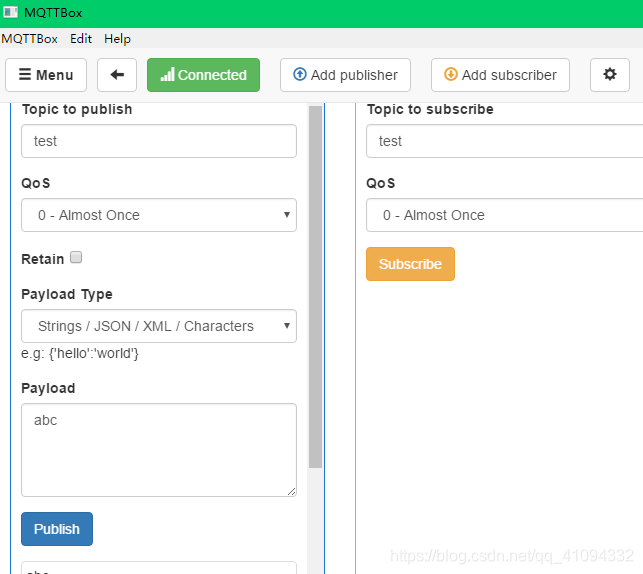Click the e.g: {'hello':'world'} hint text
Image resolution: width=643 pixels, height=574 pixels.
tap(80, 353)
